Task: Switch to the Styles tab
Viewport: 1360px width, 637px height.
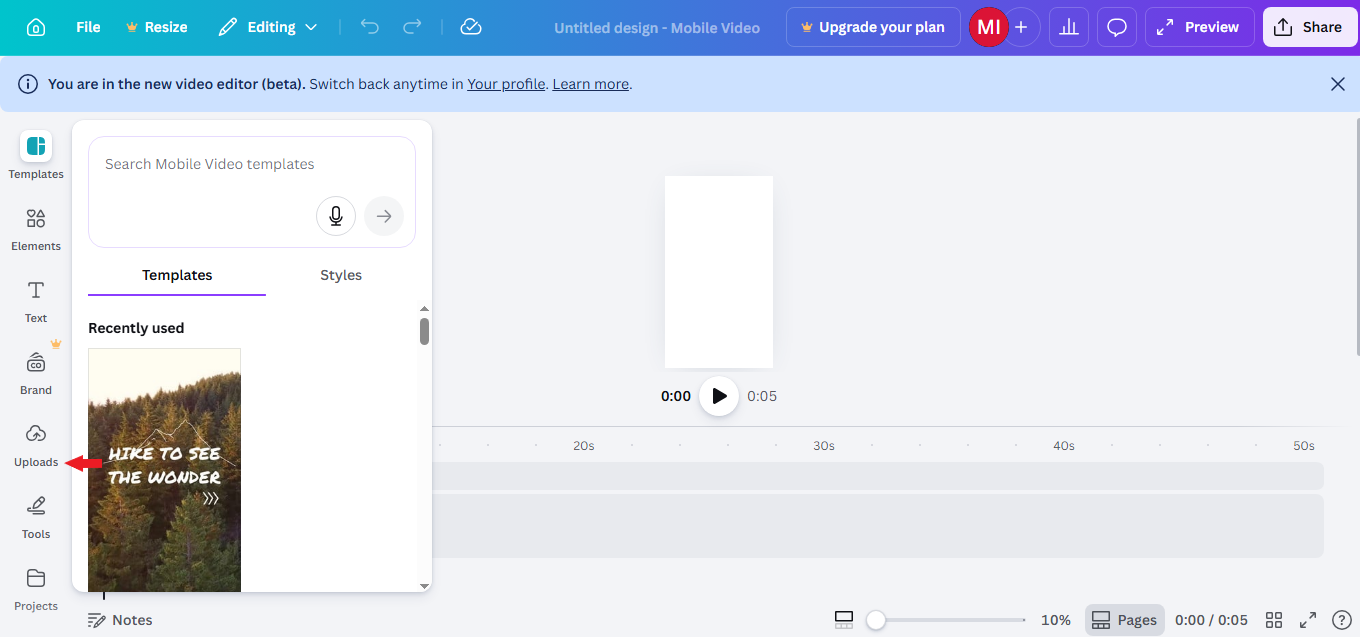Action: 341,275
